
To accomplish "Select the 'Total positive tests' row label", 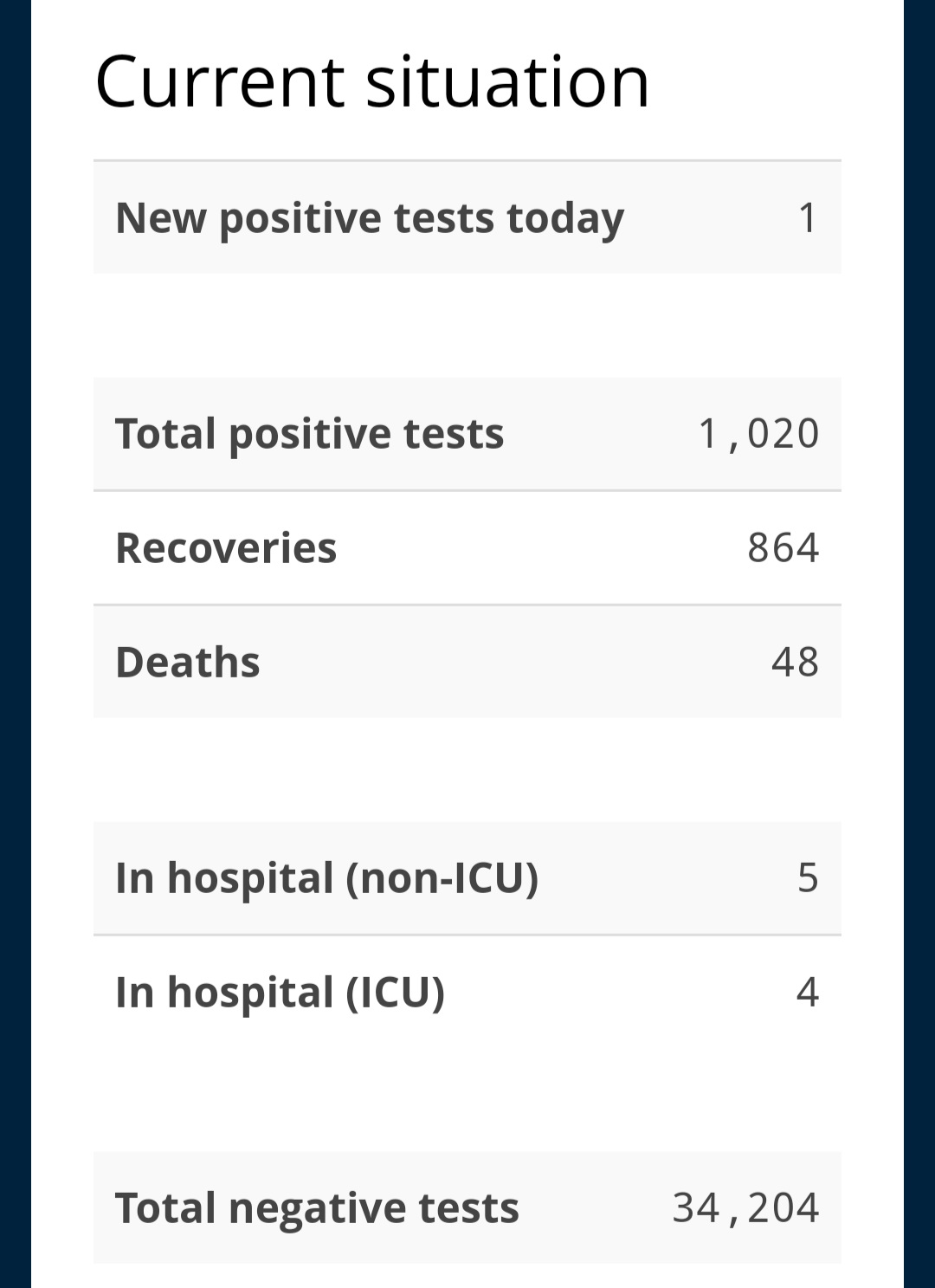I will (310, 434).
